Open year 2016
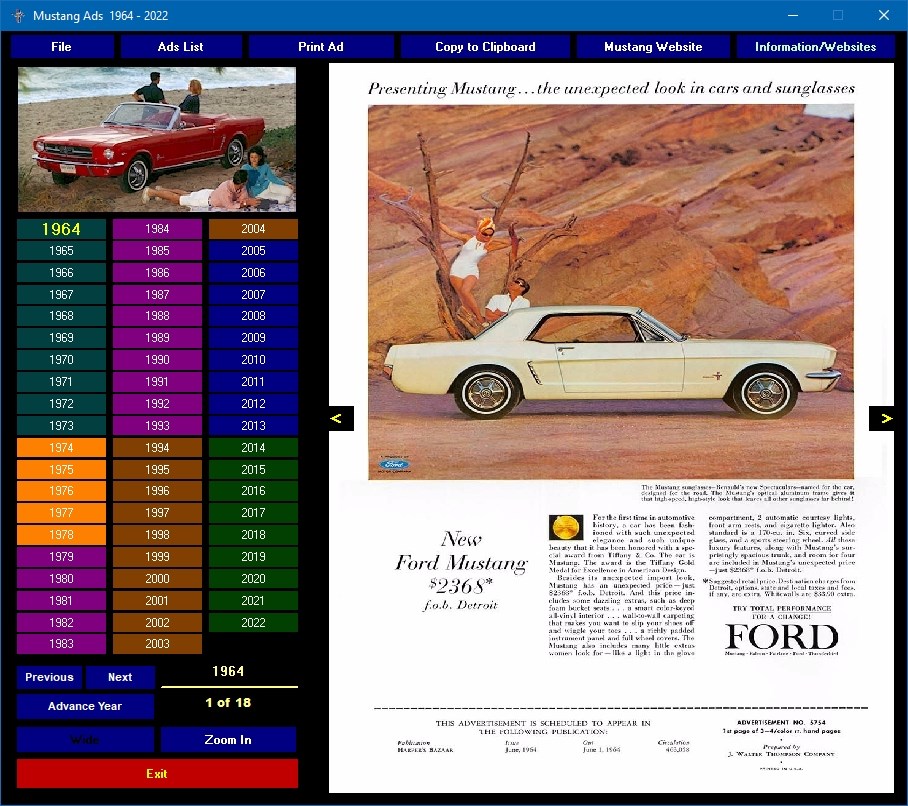908x806 pixels. [254, 491]
